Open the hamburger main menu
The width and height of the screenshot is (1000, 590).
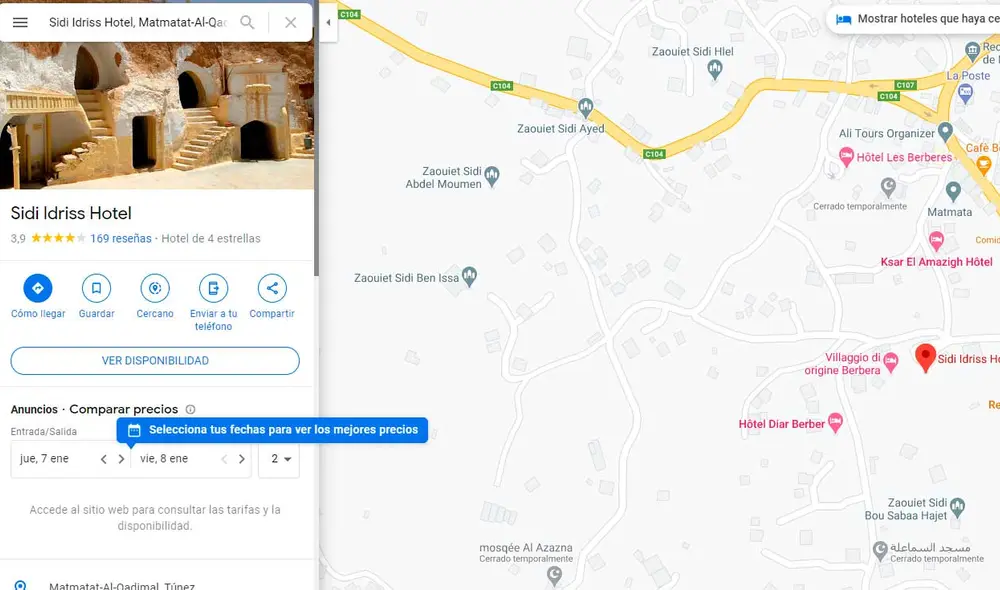[20, 20]
